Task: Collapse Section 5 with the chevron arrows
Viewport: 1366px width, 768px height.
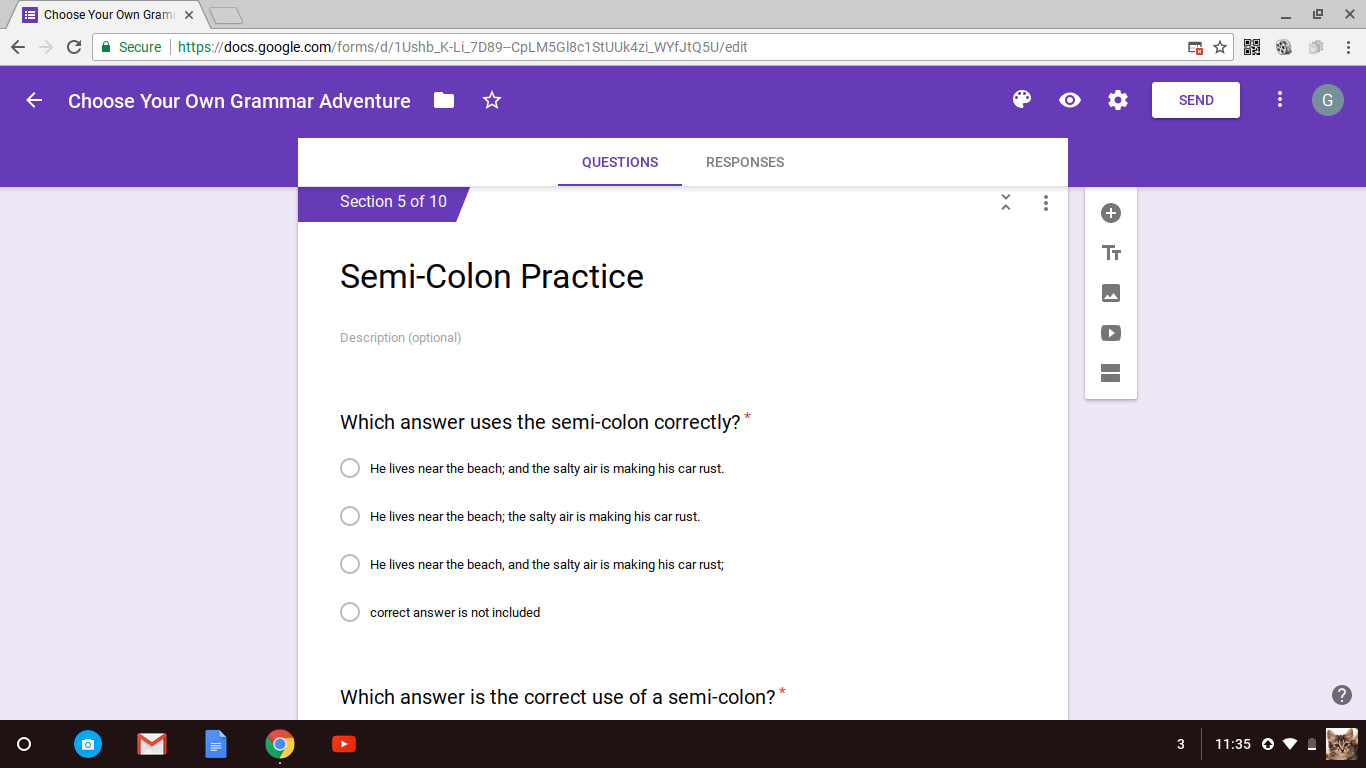Action: pyautogui.click(x=1006, y=202)
